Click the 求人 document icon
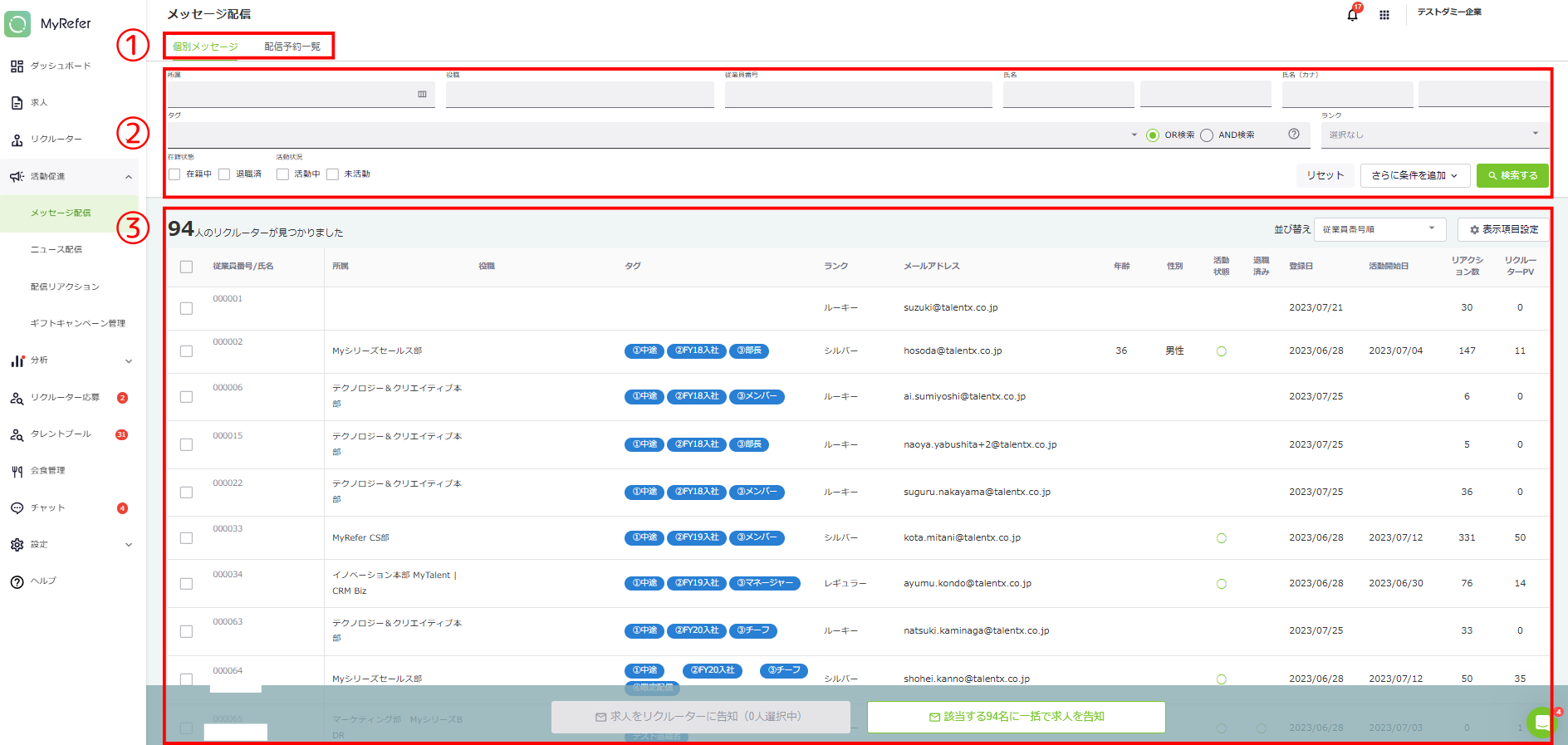Screen dimensions: 1568x745 pos(17,103)
